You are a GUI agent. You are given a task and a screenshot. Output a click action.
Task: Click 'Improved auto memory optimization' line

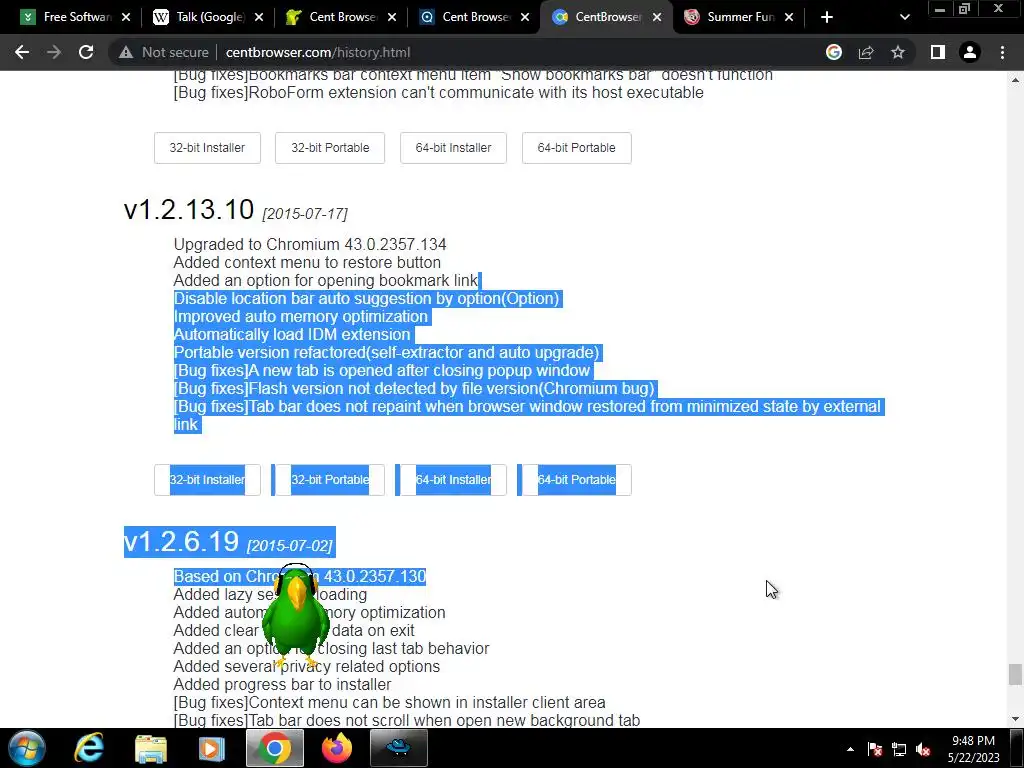(x=300, y=317)
